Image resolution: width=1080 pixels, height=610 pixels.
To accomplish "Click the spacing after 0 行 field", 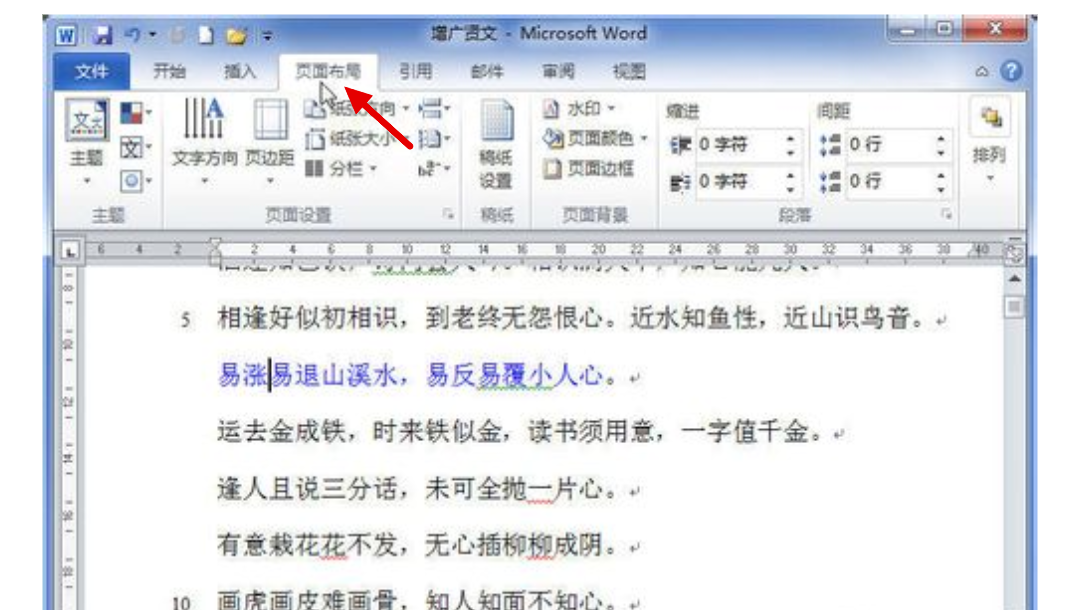I will (889, 182).
